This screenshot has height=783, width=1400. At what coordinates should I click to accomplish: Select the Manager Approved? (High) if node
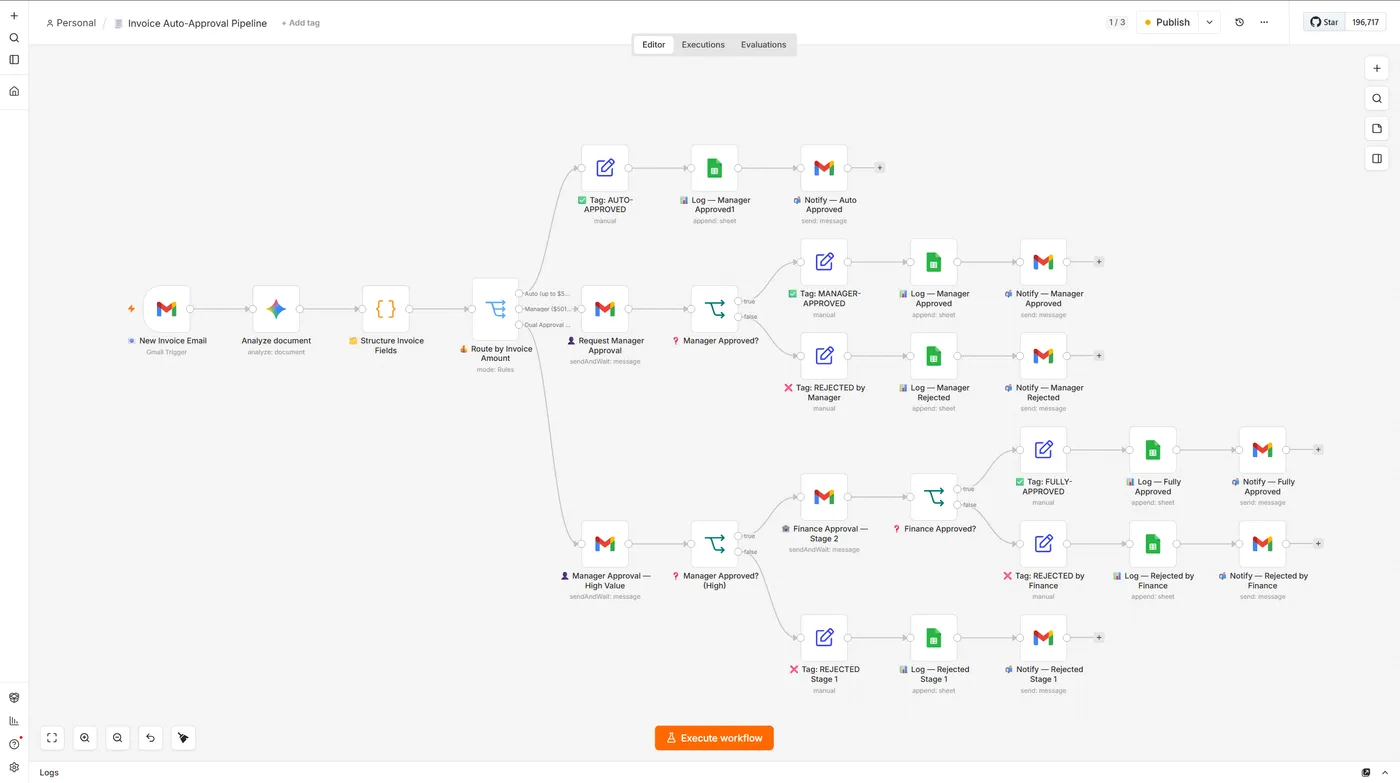[714, 544]
